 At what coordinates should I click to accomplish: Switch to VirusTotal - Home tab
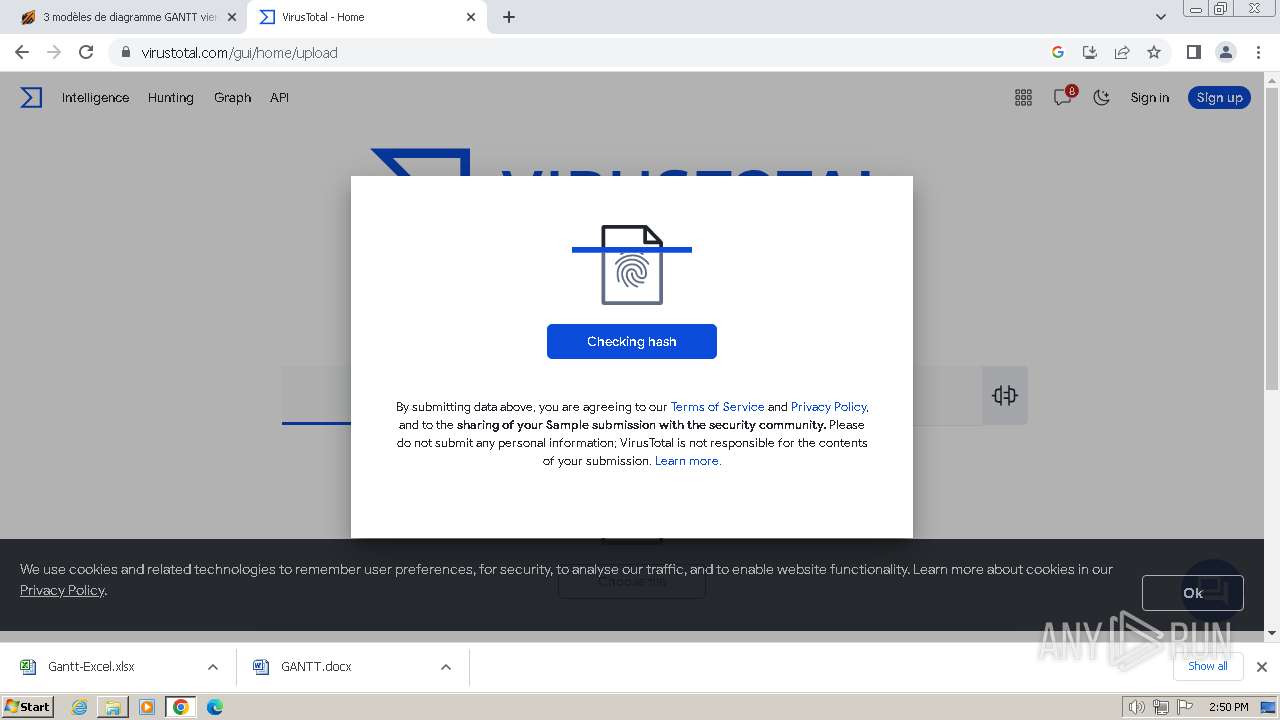[x=368, y=17]
